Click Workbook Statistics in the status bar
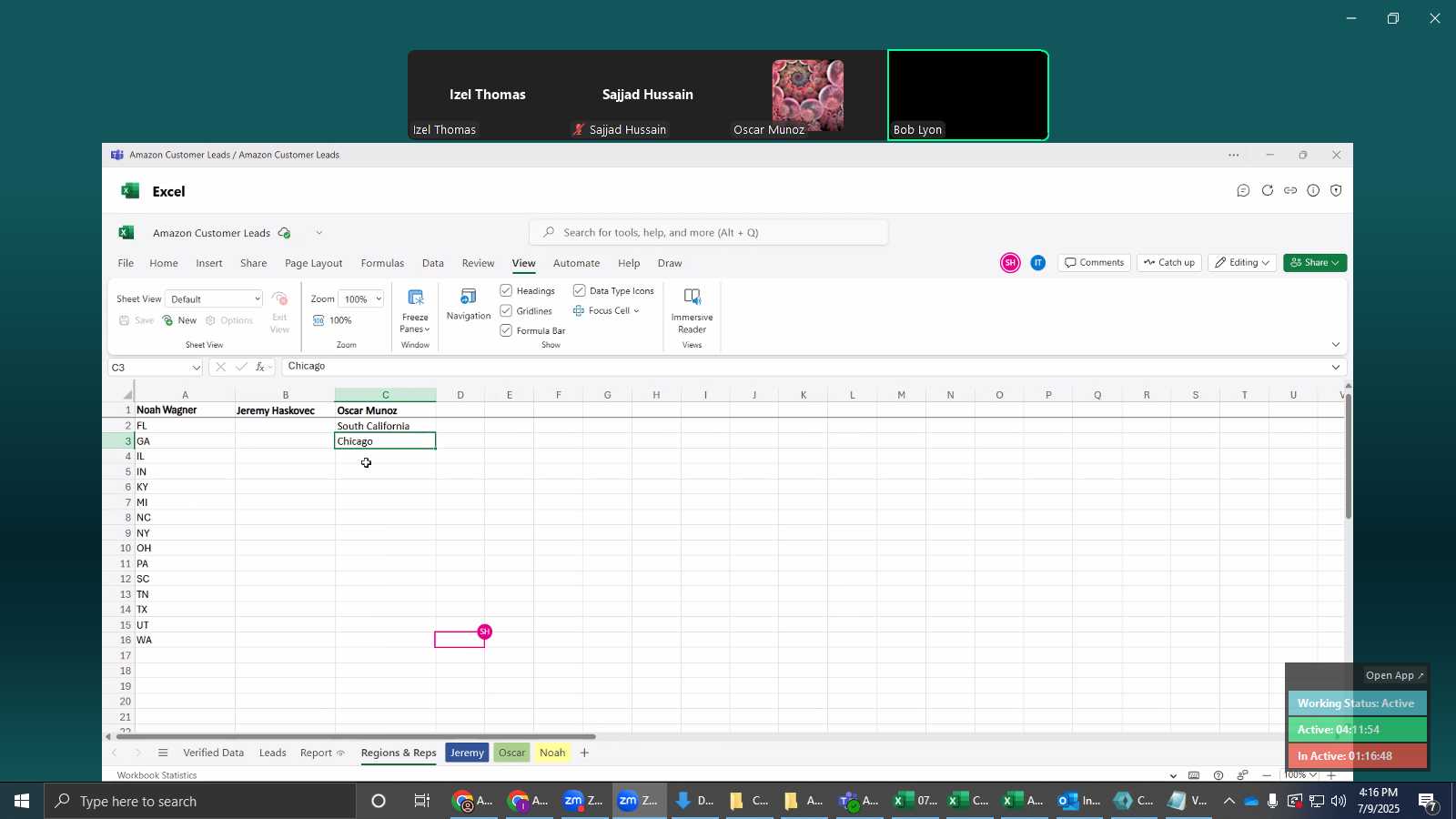The width and height of the screenshot is (1456, 819). (157, 775)
